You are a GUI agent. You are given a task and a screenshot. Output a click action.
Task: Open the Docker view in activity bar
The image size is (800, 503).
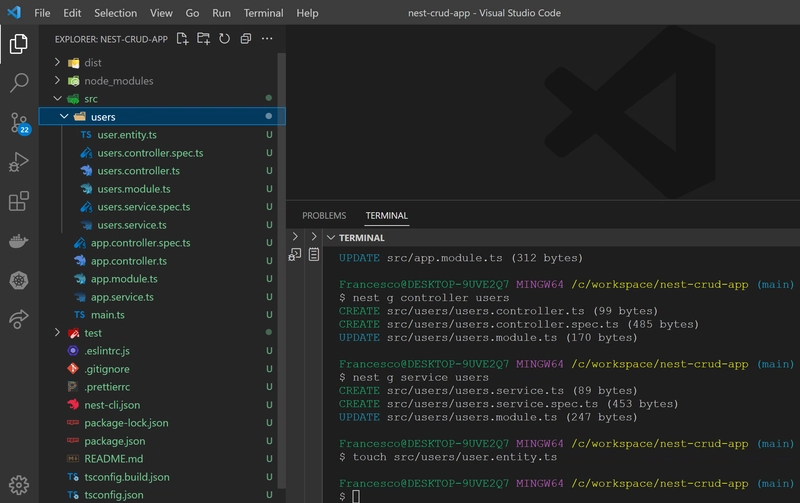click(x=19, y=240)
